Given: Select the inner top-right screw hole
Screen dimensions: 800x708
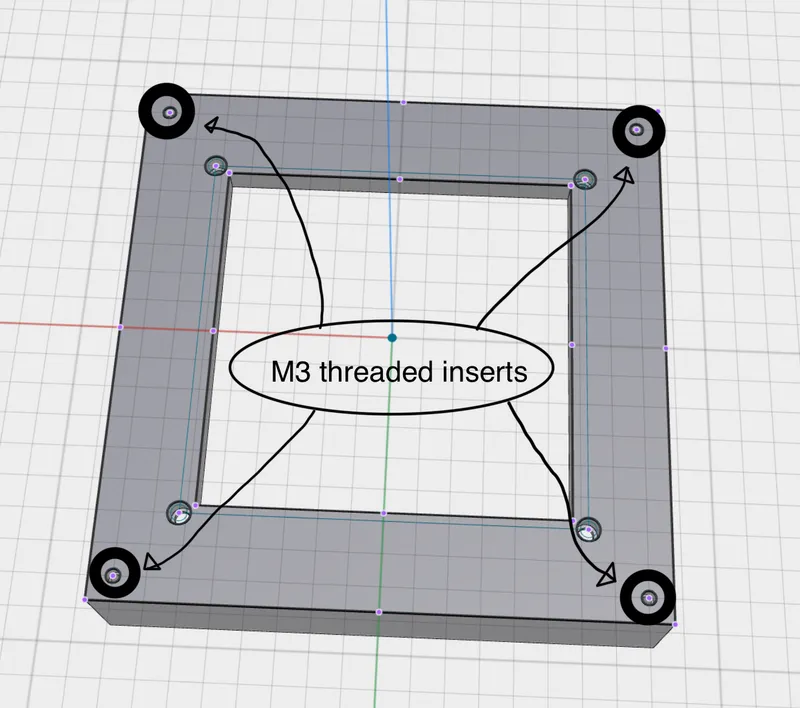Looking at the screenshot, I should (585, 180).
